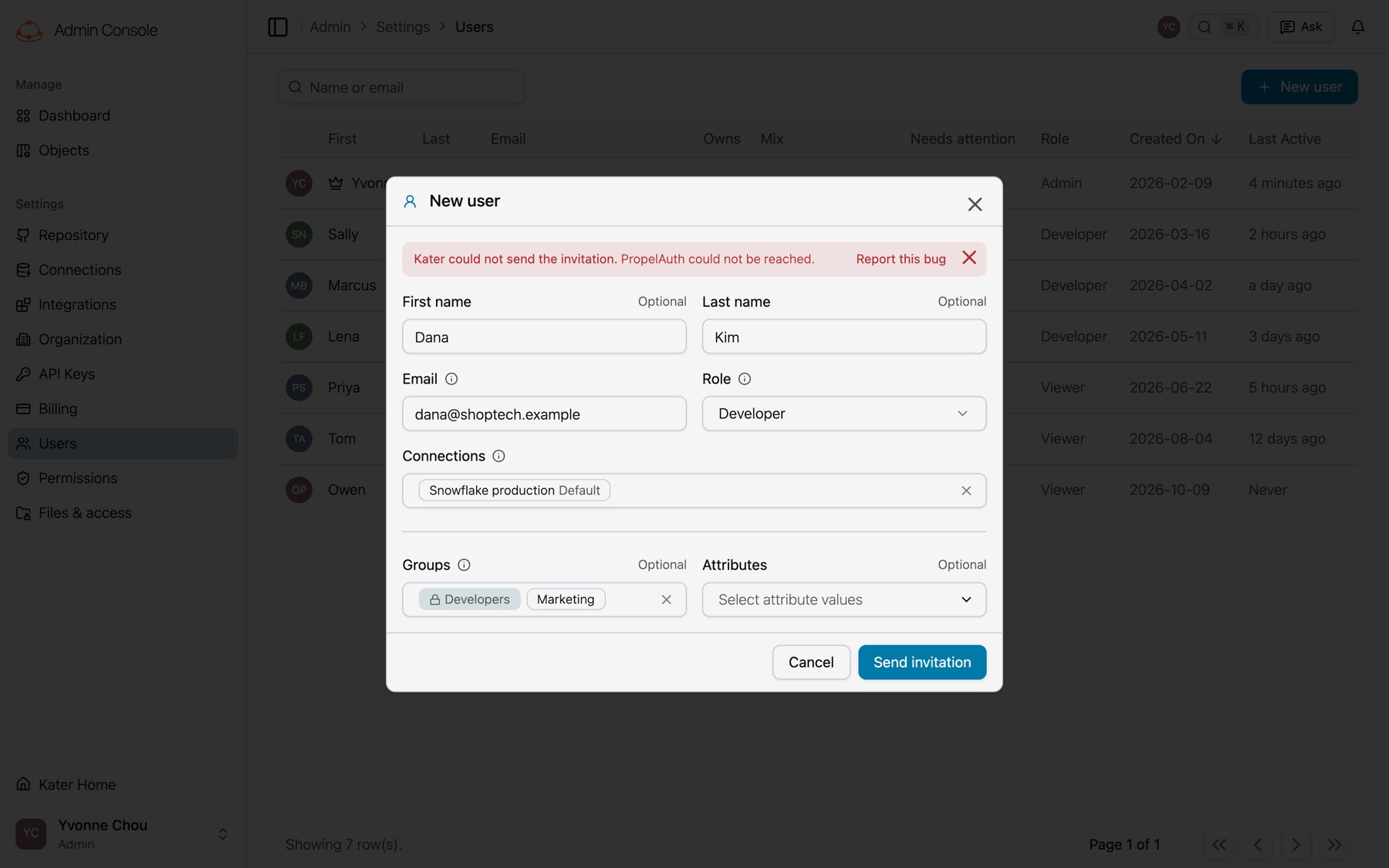1389x868 pixels.
Task: Click the Name or email search box
Action: [x=401, y=87]
